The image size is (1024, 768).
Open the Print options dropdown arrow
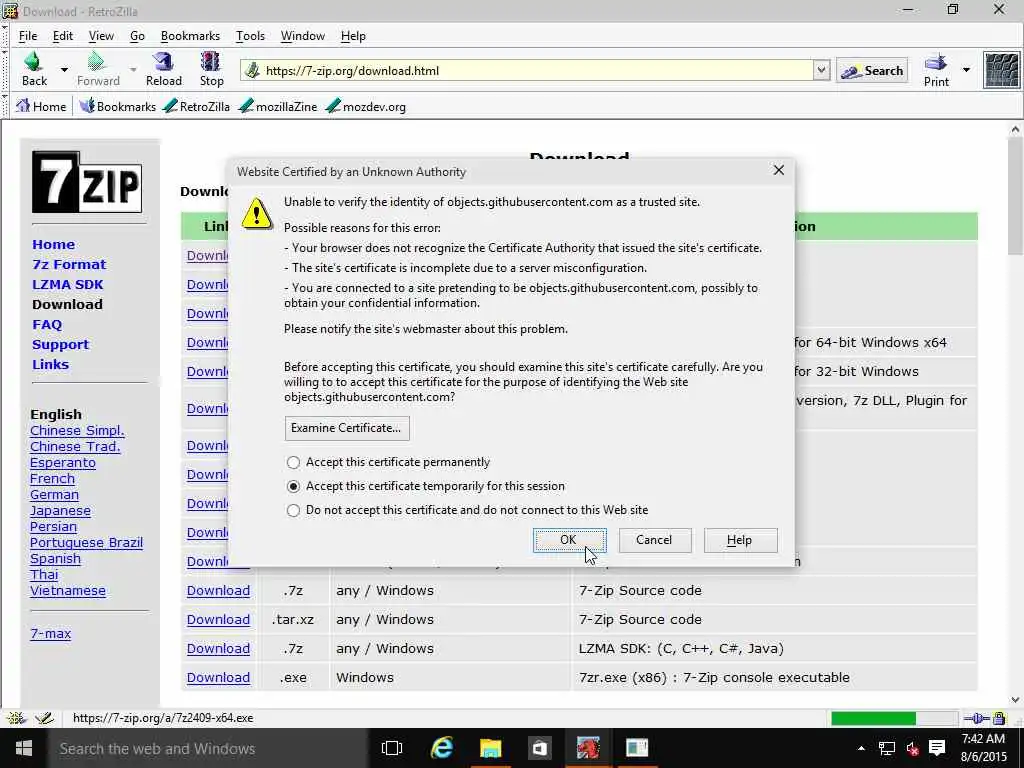coord(966,69)
